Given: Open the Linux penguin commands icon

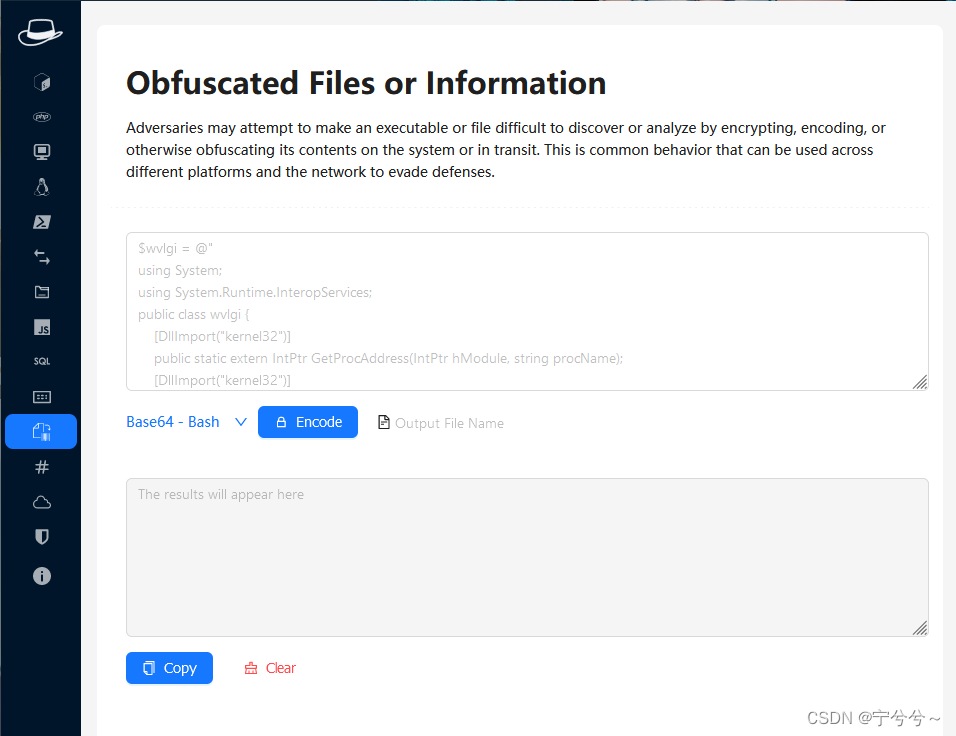Looking at the screenshot, I should coord(41,187).
